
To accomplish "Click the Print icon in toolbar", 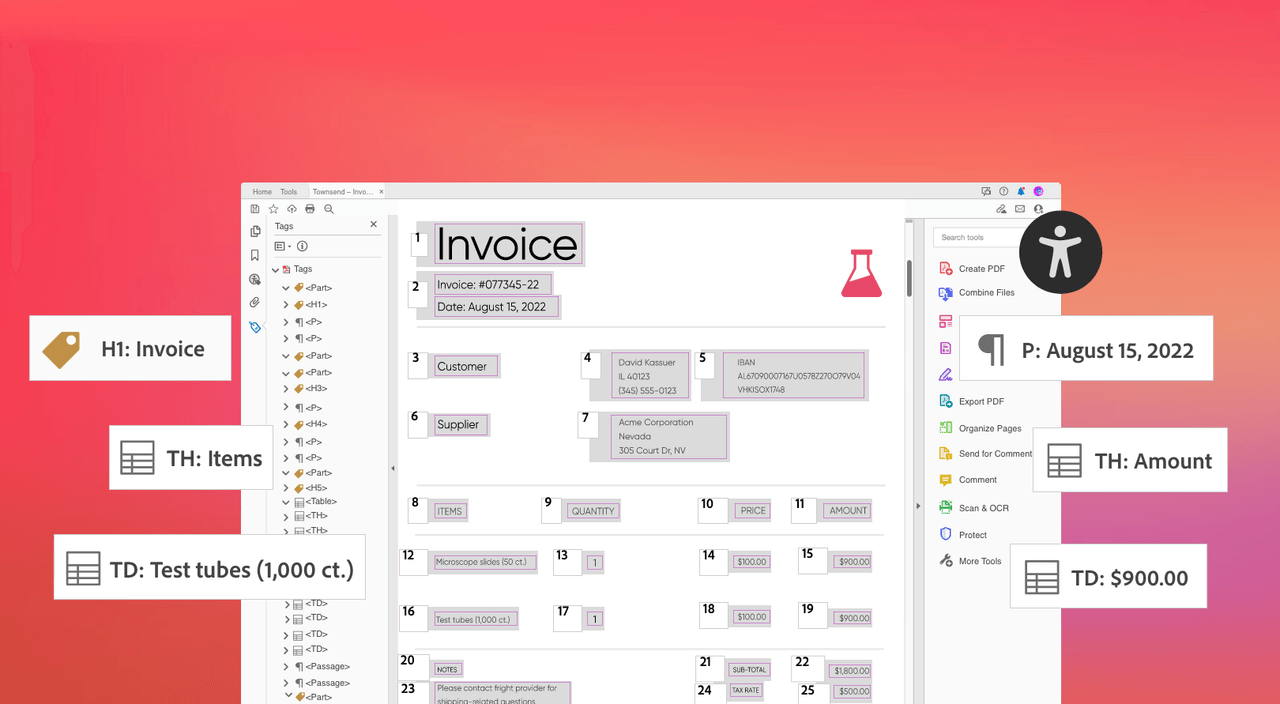I will coord(310,209).
